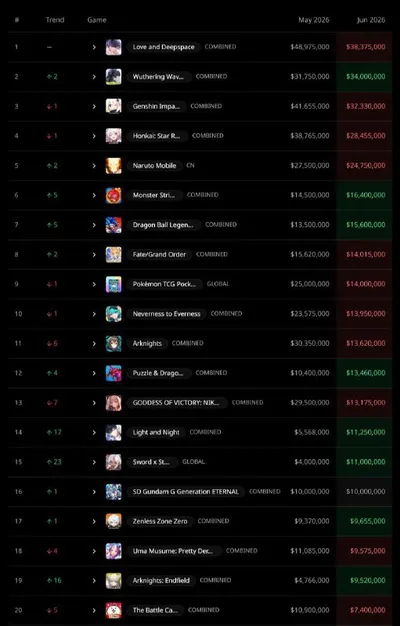Expand the Arknights row chevron
Image resolution: width=400 pixels, height=626 pixels.
tap(94, 344)
